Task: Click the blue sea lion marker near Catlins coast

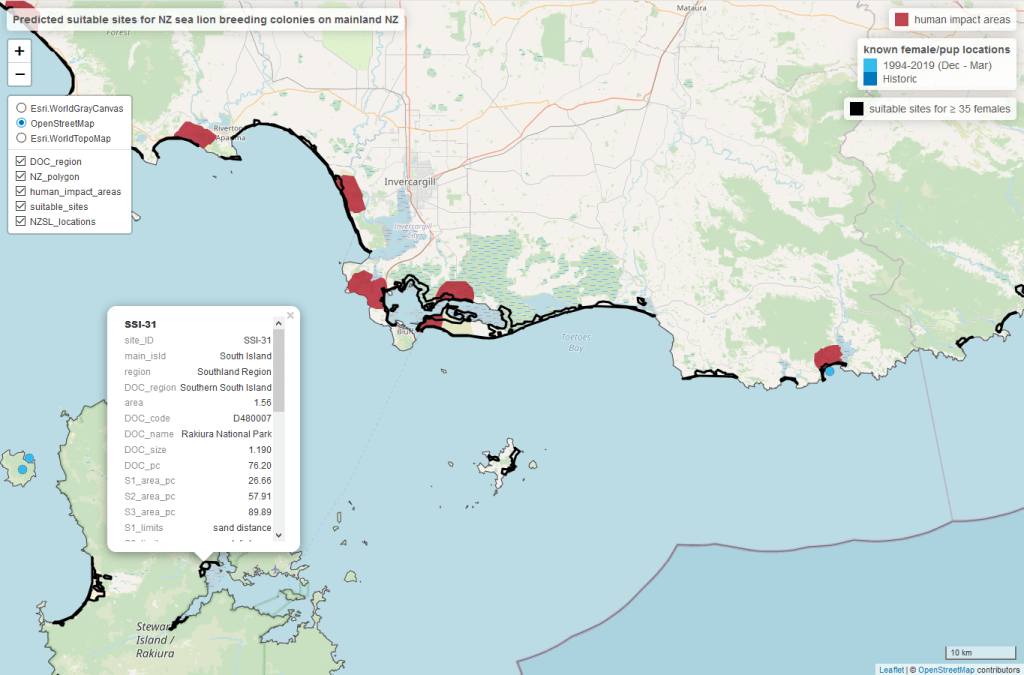Action: tap(829, 372)
